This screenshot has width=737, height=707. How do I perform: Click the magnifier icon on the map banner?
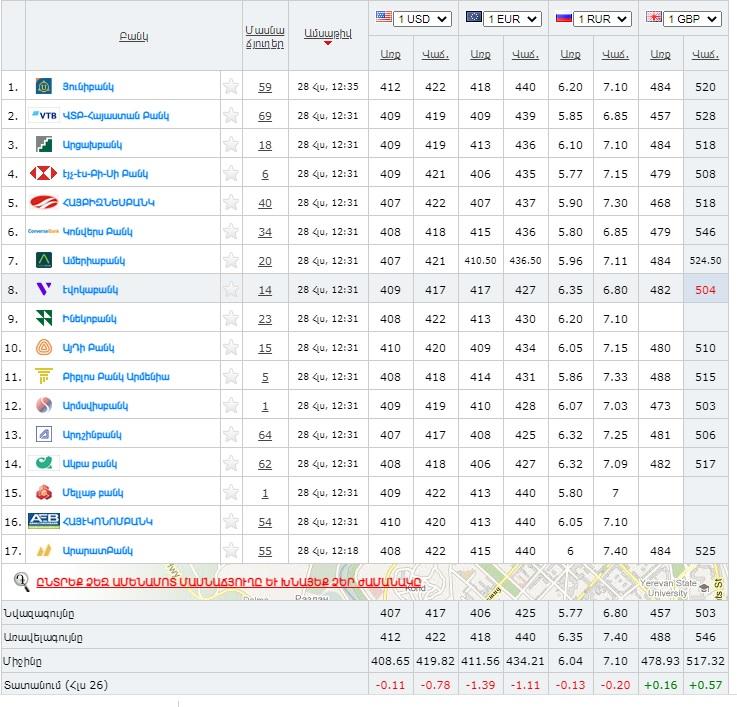pos(20,582)
